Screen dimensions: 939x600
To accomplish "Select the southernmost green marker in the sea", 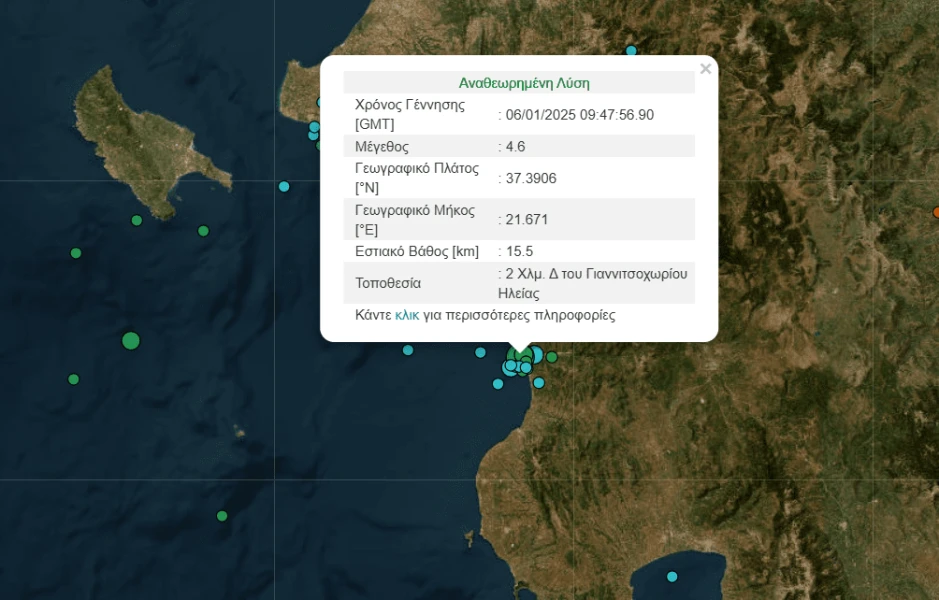I will (x=222, y=516).
